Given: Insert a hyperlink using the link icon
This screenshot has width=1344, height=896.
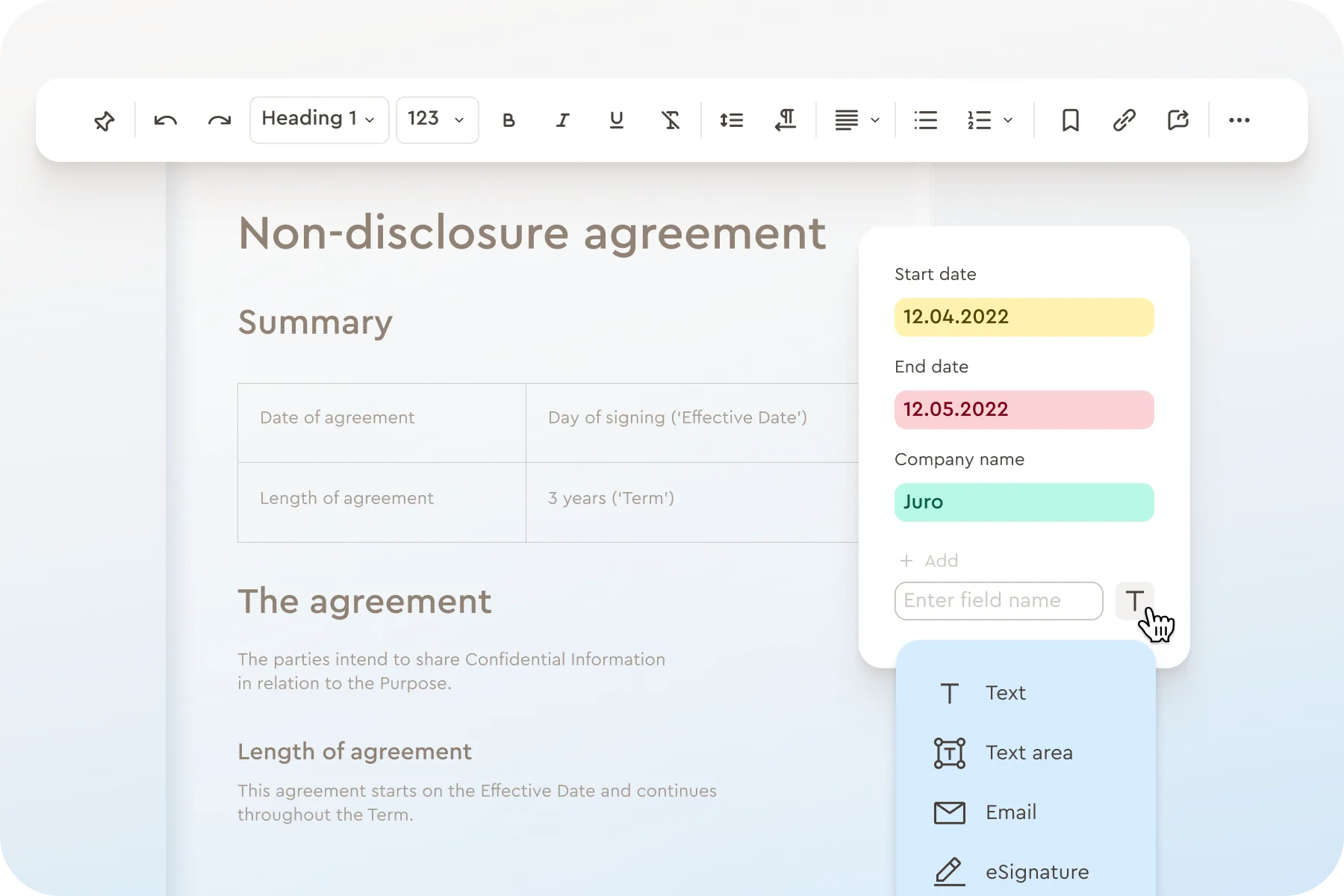Looking at the screenshot, I should pyautogui.click(x=1124, y=119).
